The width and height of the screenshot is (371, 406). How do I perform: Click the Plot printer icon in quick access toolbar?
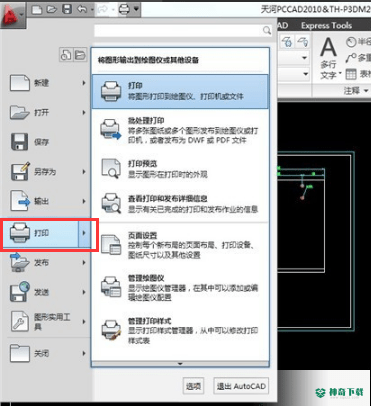click(124, 10)
